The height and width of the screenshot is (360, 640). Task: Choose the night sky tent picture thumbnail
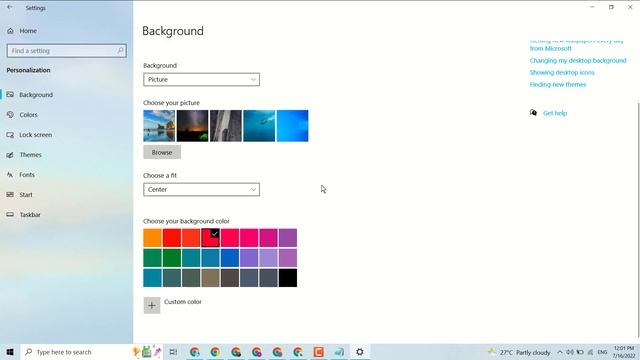[x=192, y=126]
